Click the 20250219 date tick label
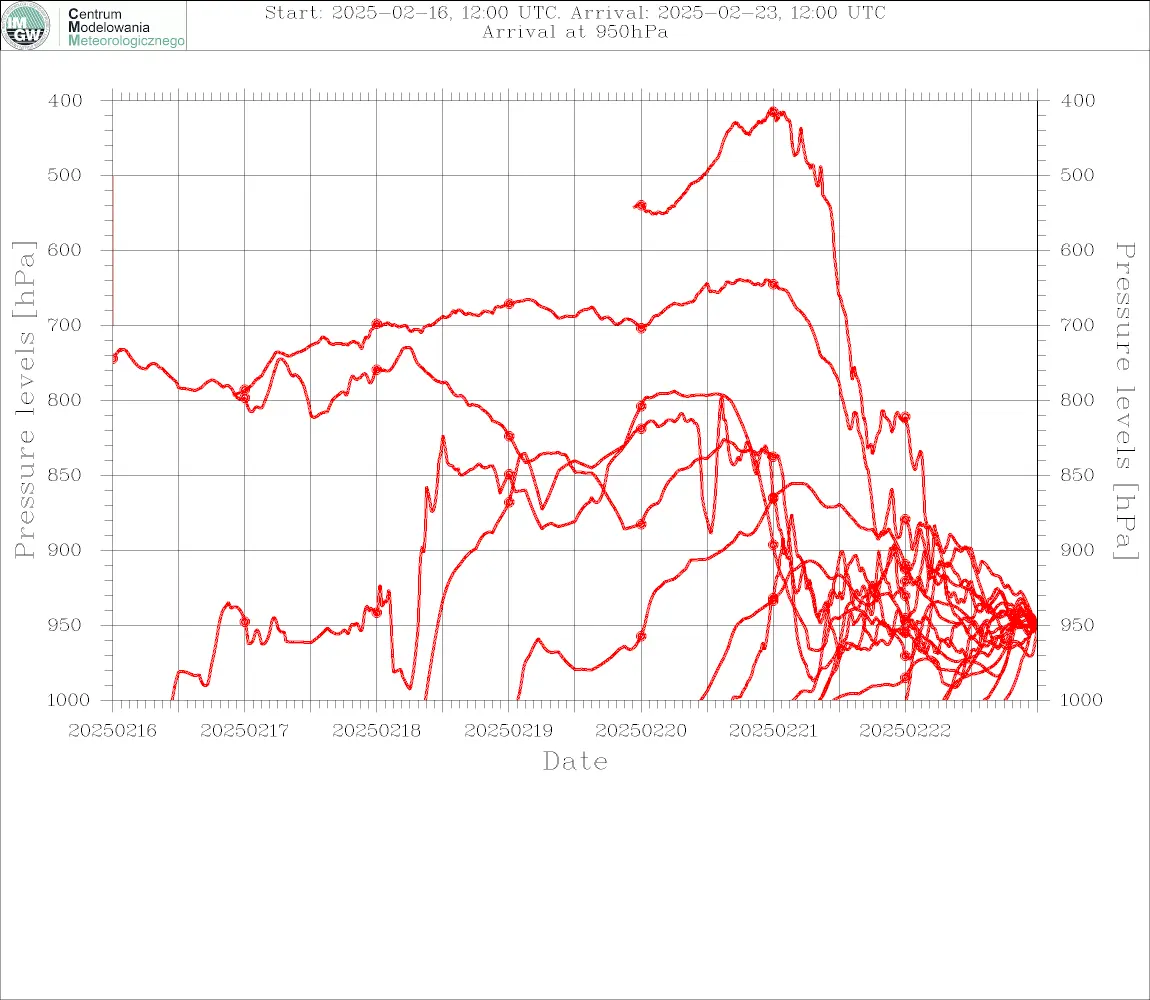Image resolution: width=1150 pixels, height=1000 pixels. pyautogui.click(x=508, y=731)
